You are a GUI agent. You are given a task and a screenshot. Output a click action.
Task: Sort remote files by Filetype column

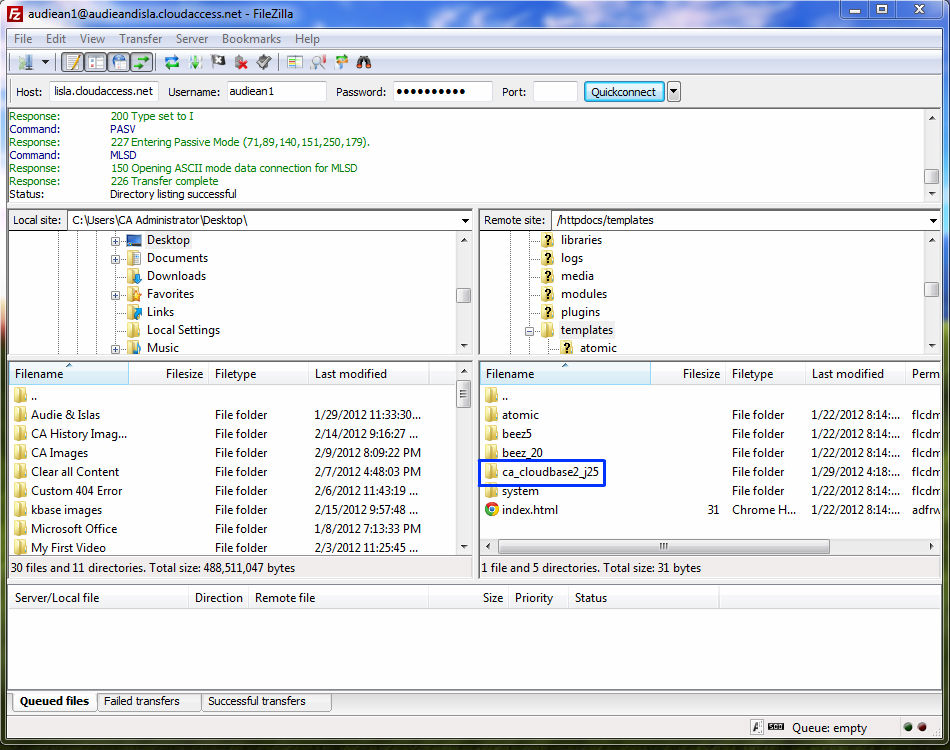tap(765, 374)
